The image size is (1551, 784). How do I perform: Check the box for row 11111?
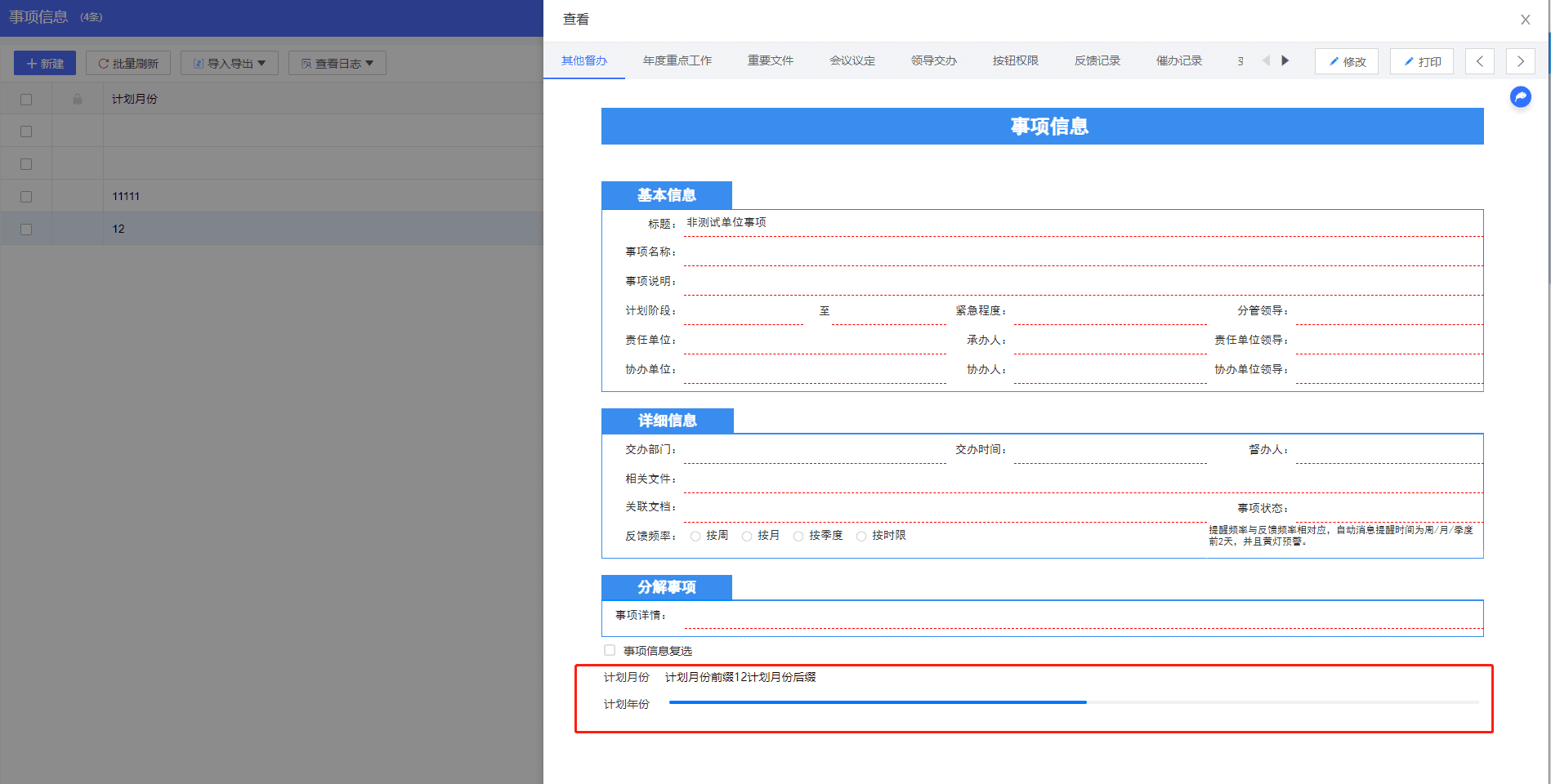pyautogui.click(x=26, y=197)
